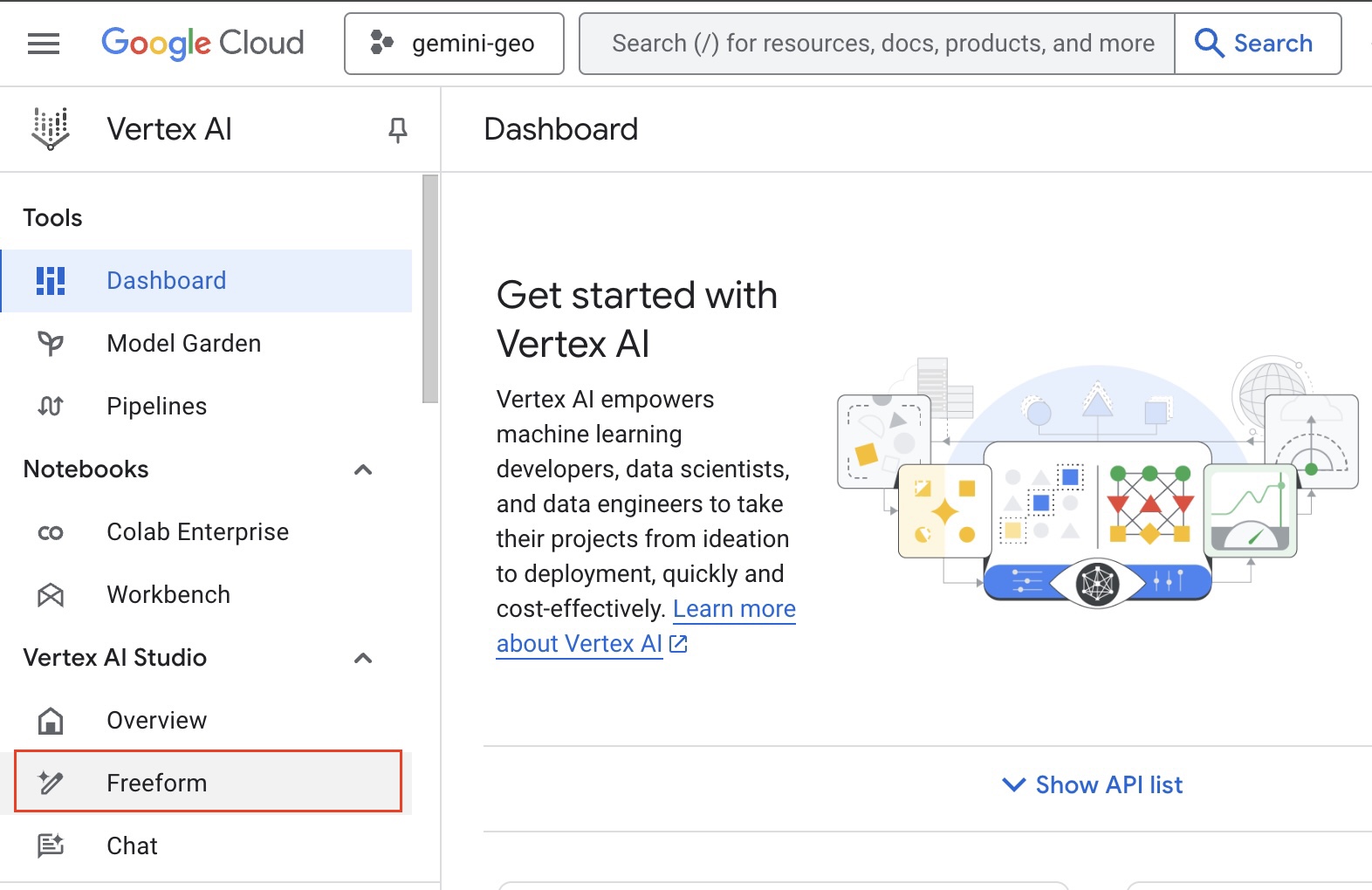The image size is (1372, 890).
Task: Click the Get started with Vertex AI heading
Action: (x=637, y=319)
